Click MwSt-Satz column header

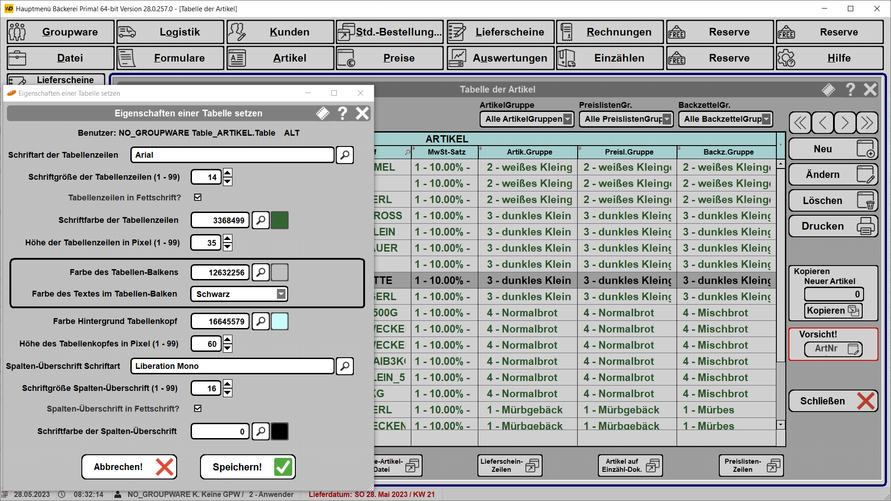pyautogui.click(x=447, y=152)
